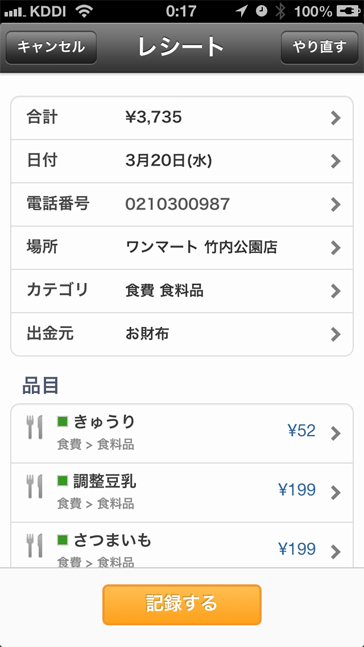This screenshot has height=647, width=364.
Task: Open the 出金元 お財布 row
Action: click(x=182, y=334)
